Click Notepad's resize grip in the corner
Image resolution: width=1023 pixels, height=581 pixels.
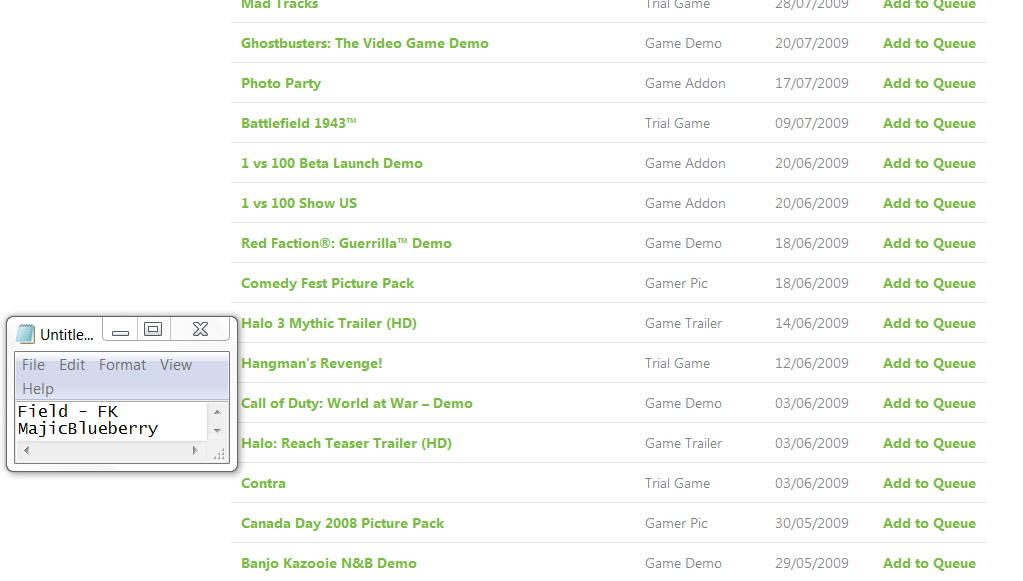tap(219, 454)
